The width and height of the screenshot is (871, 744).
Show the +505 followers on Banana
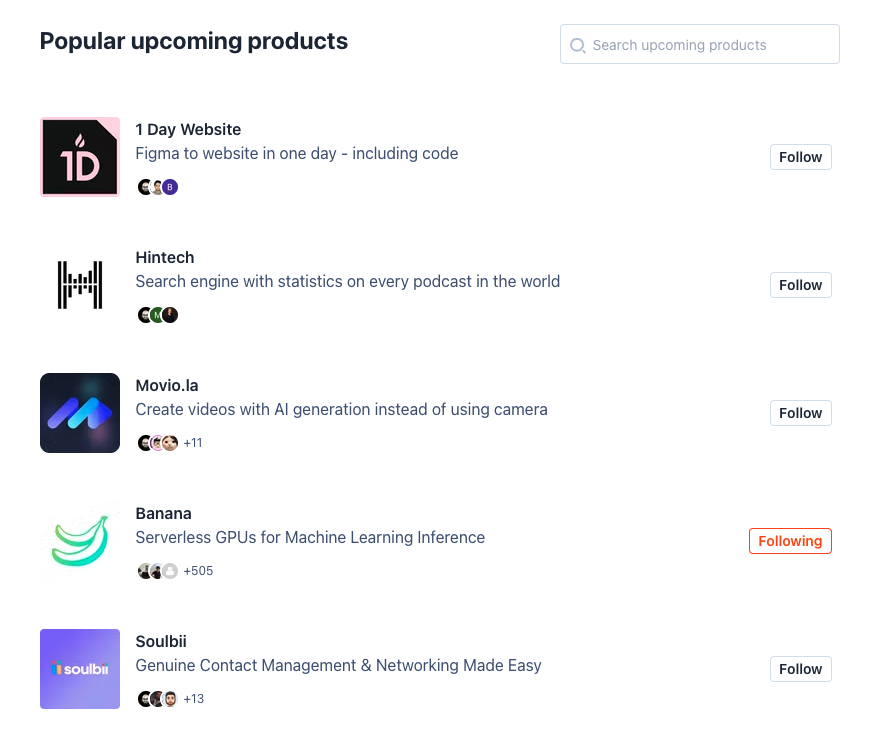tap(198, 571)
